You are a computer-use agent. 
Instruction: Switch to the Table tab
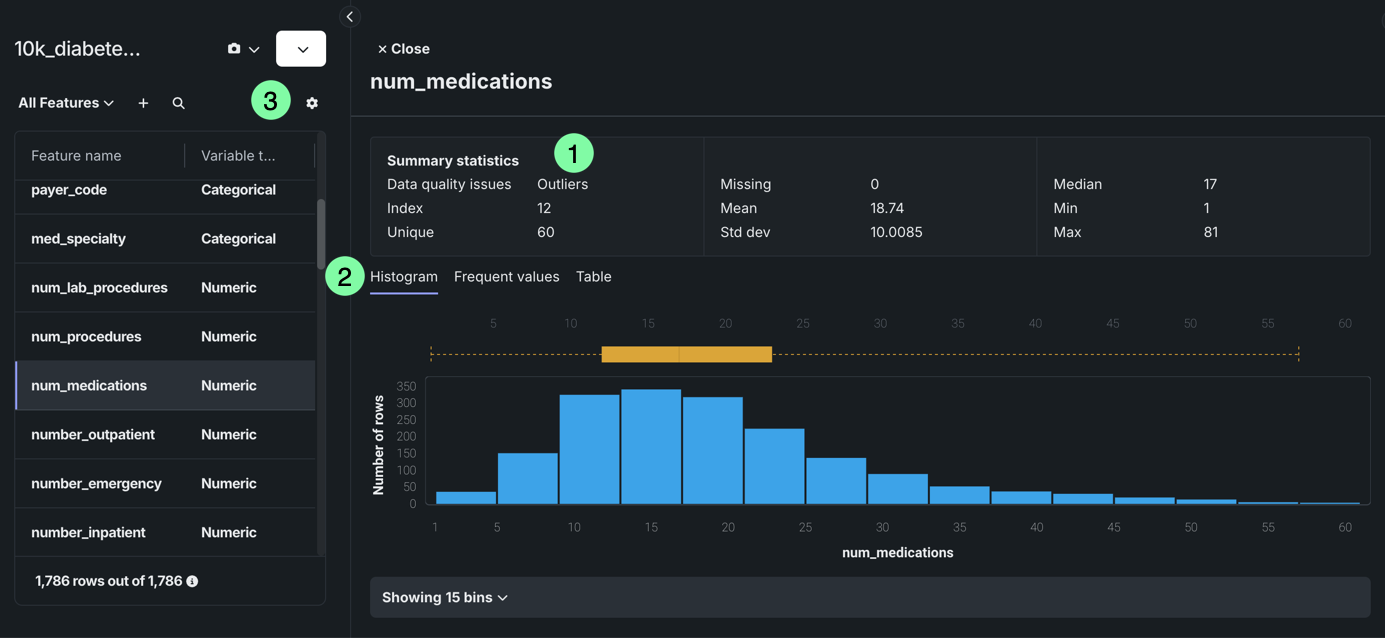[x=593, y=277]
